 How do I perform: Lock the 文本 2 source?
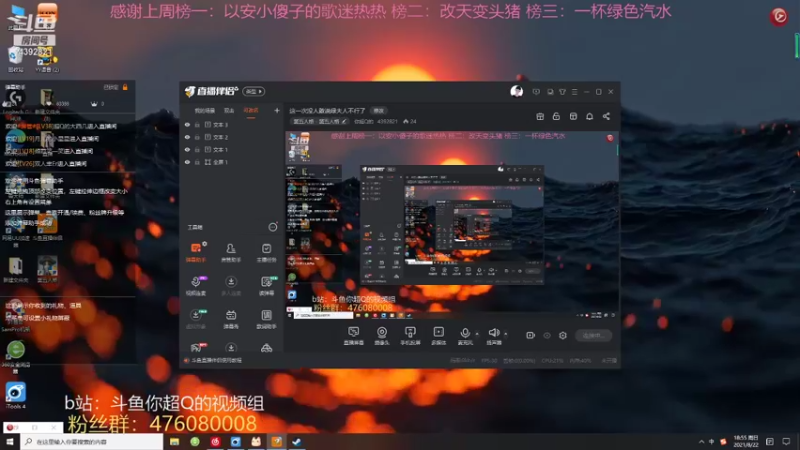(x=197, y=137)
